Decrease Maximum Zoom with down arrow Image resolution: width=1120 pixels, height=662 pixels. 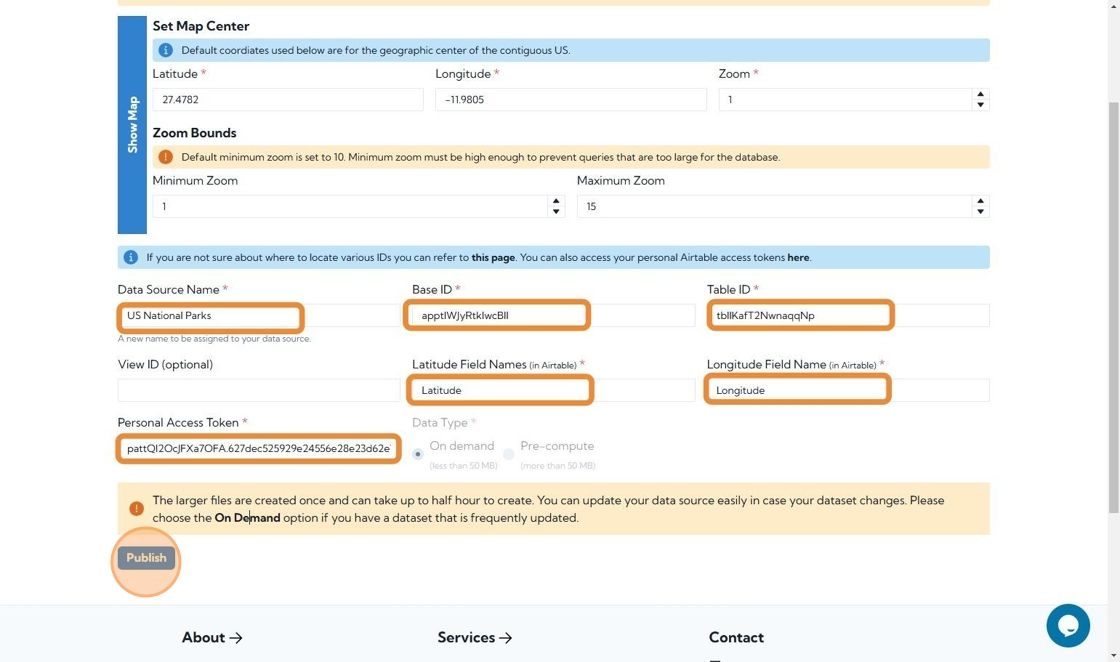click(981, 211)
